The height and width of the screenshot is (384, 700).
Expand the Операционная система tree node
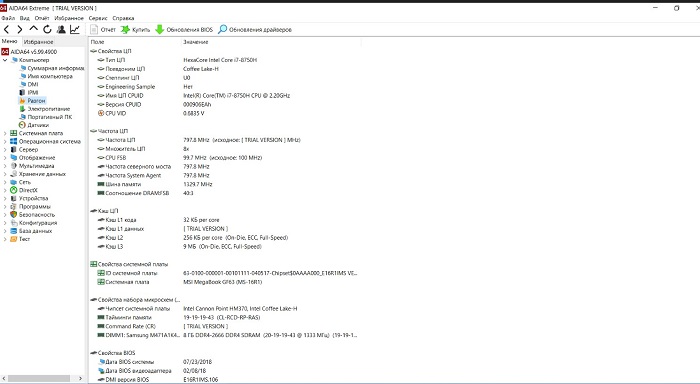(x=5, y=142)
